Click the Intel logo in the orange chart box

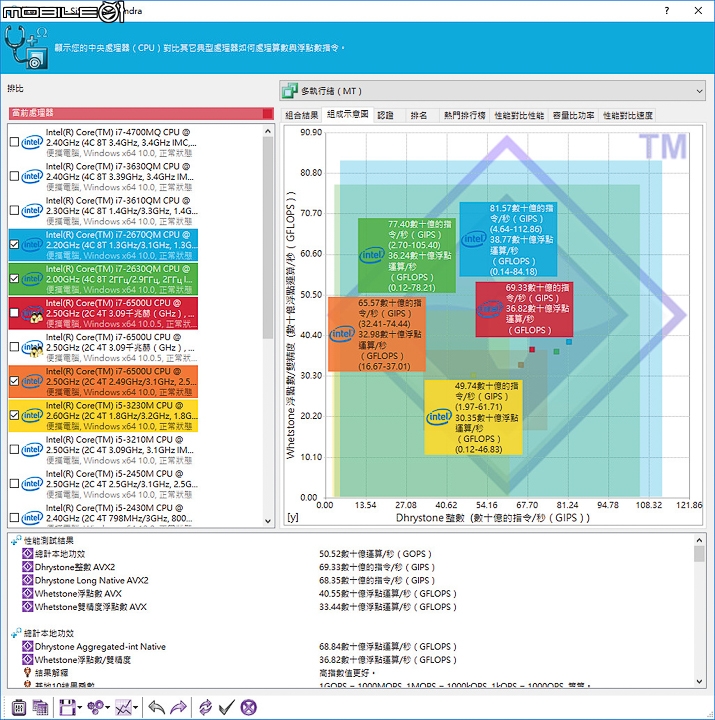tap(342, 334)
